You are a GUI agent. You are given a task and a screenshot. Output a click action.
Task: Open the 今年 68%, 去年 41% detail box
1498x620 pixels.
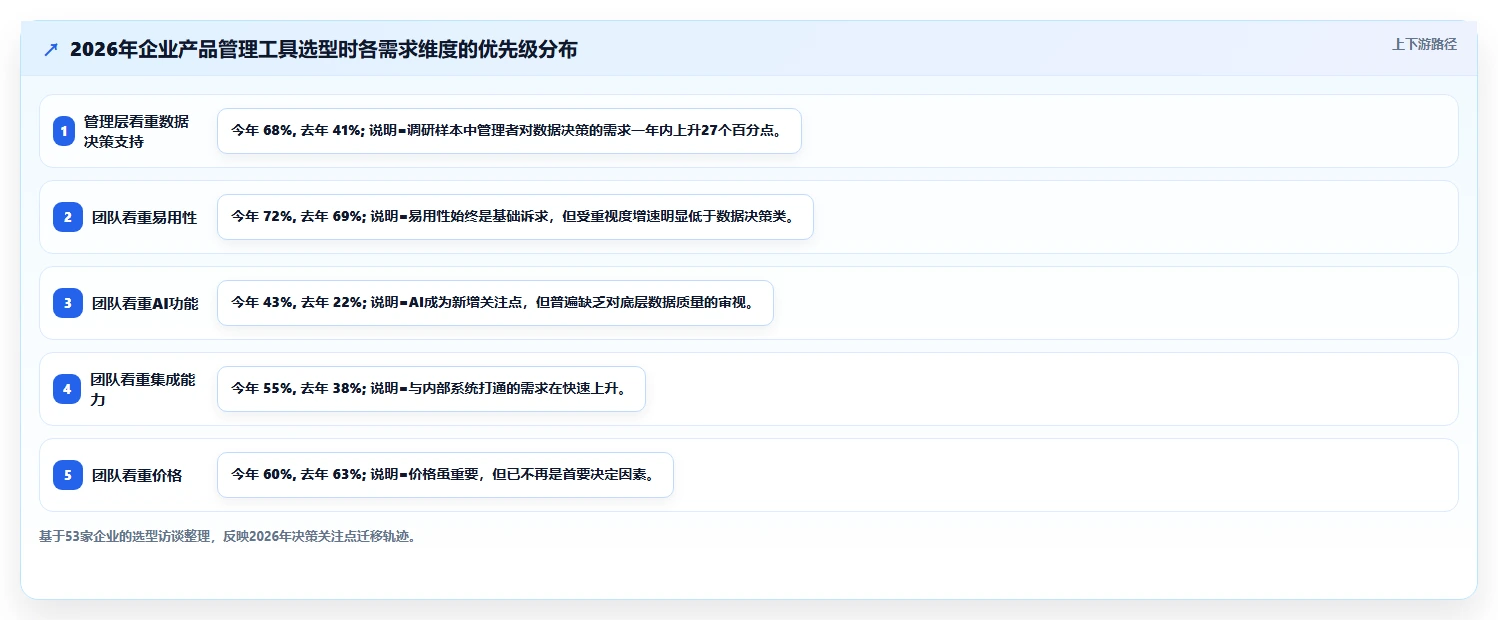509,131
